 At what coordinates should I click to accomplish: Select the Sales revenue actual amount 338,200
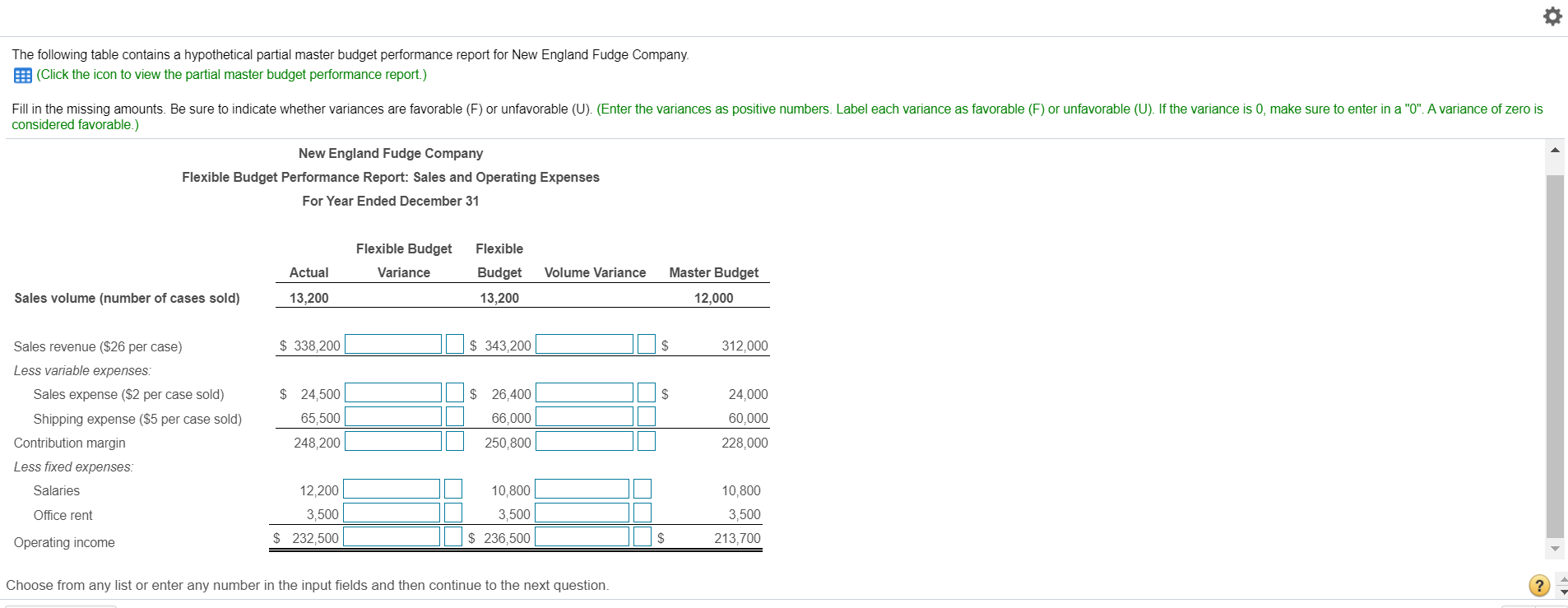coord(317,346)
